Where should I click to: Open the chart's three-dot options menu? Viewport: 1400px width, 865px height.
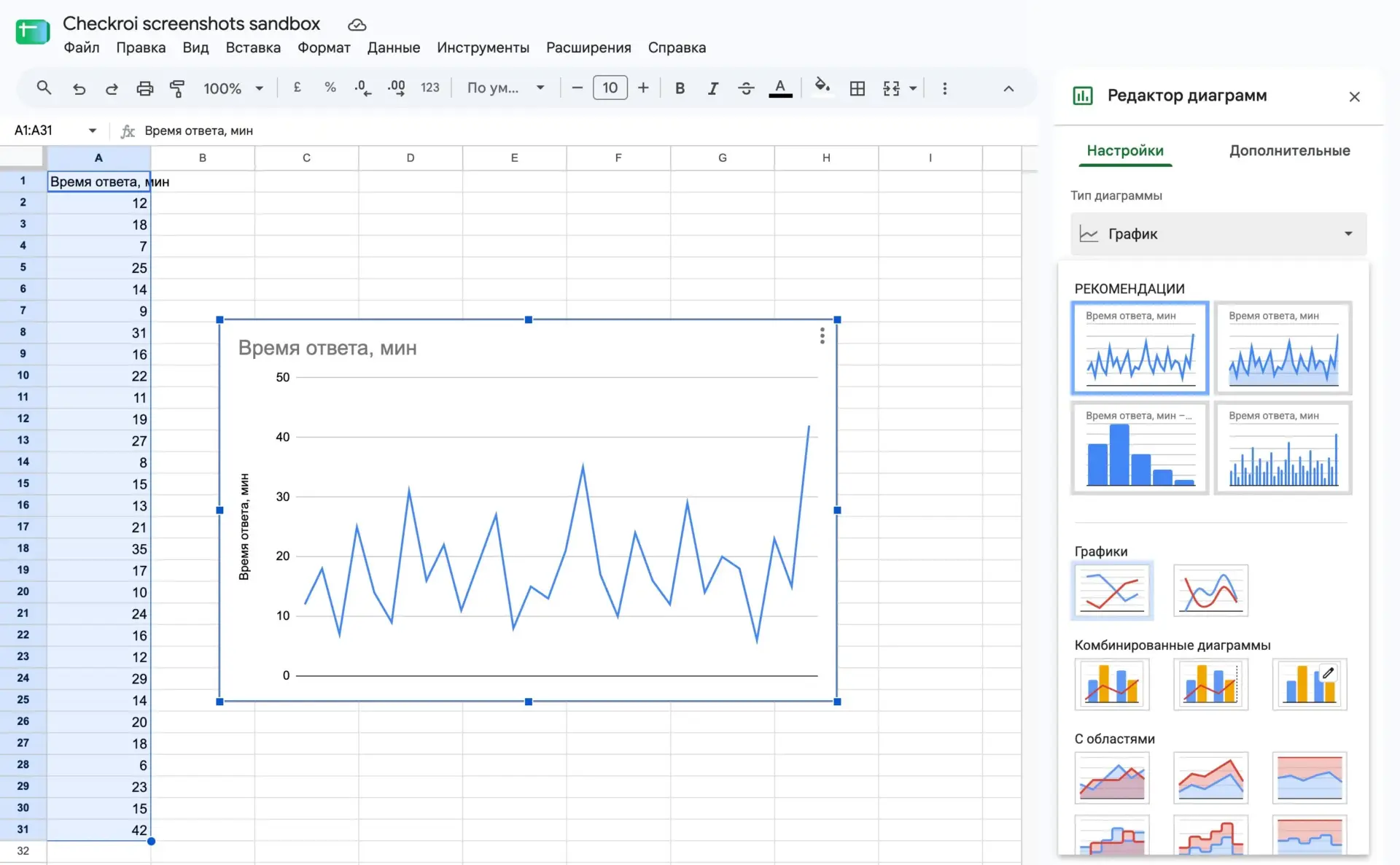(822, 335)
